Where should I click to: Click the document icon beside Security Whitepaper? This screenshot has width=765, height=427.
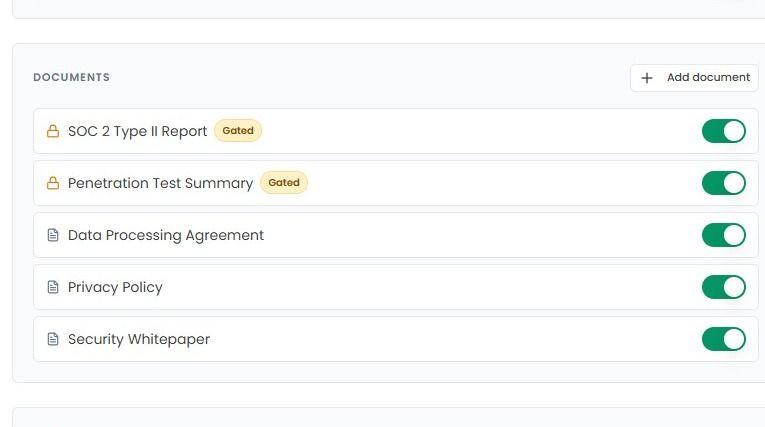tap(53, 339)
